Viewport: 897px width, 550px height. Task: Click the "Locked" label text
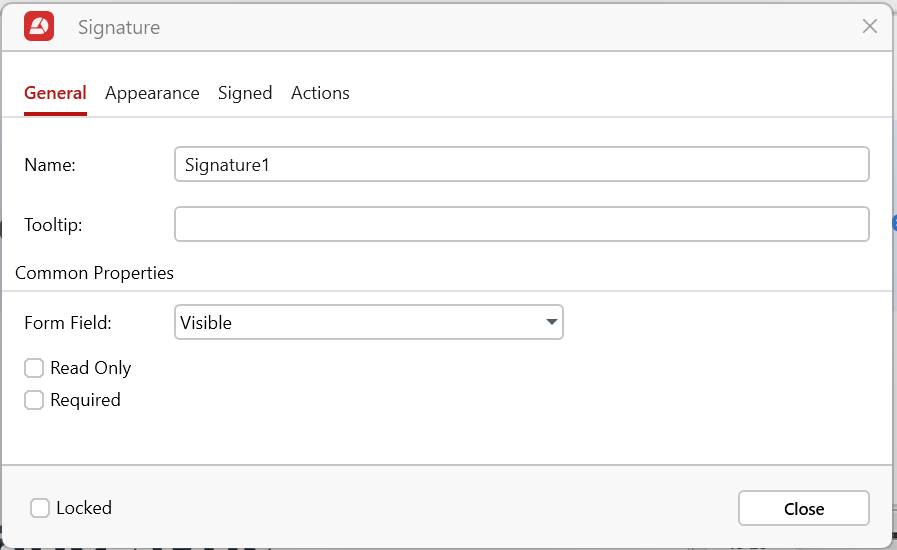(84, 508)
